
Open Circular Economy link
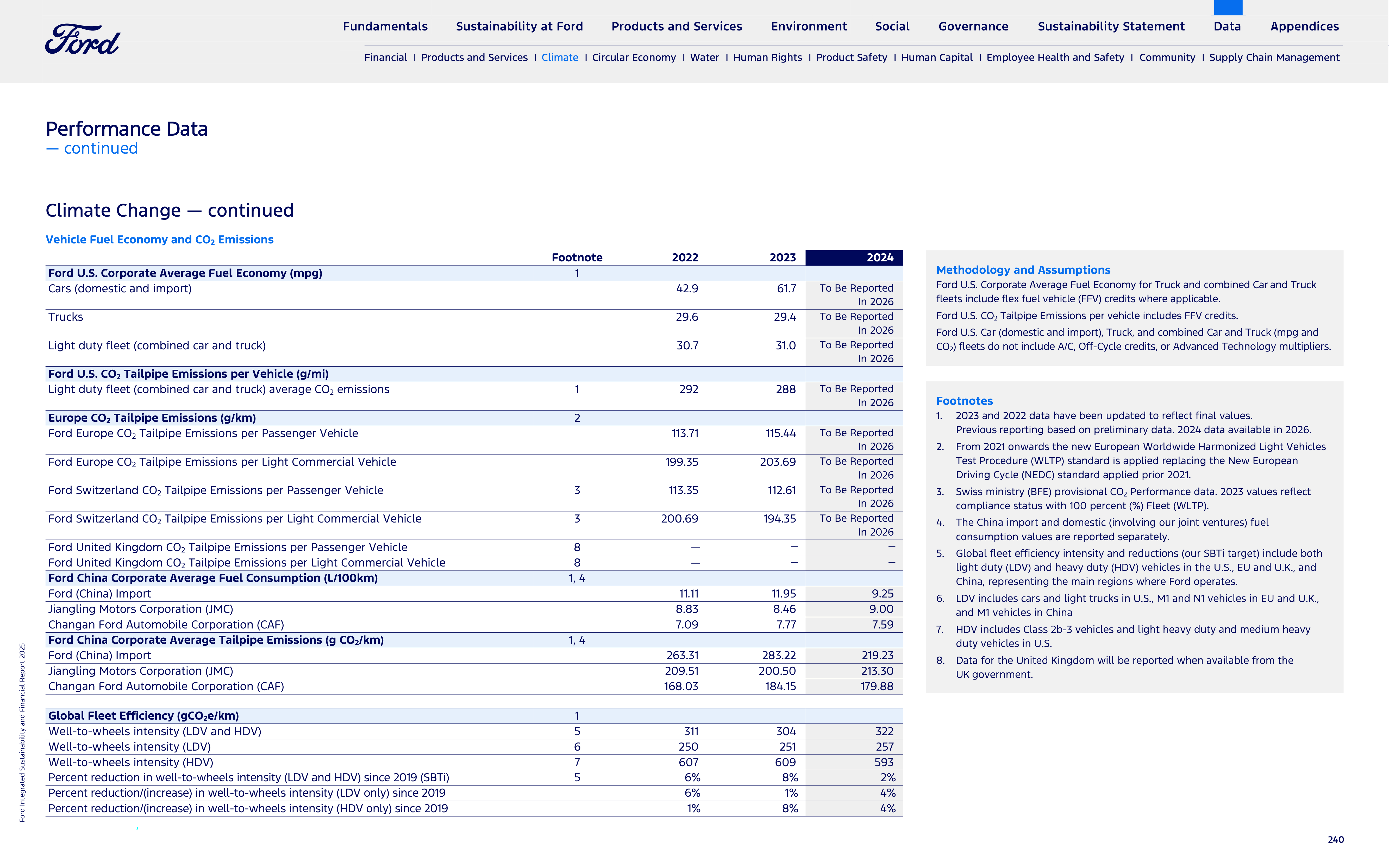[x=634, y=58]
